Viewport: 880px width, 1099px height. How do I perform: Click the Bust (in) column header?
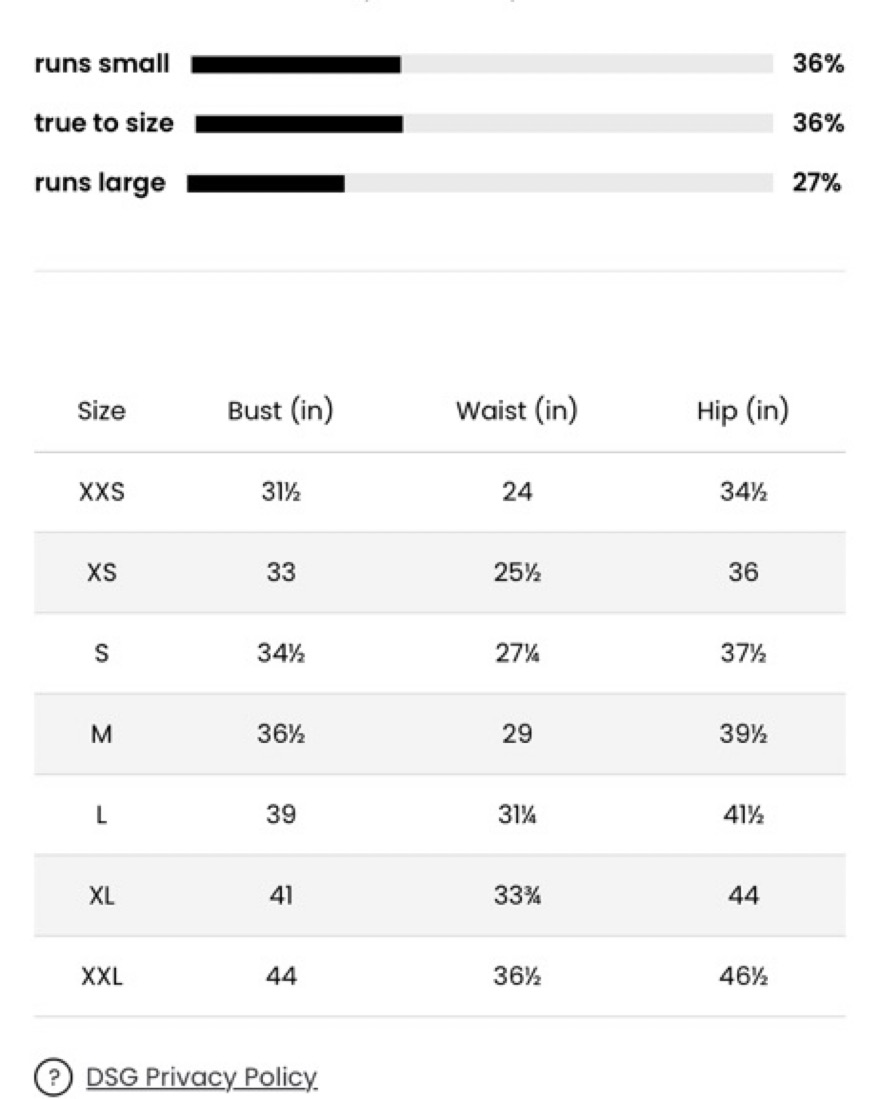tap(280, 411)
